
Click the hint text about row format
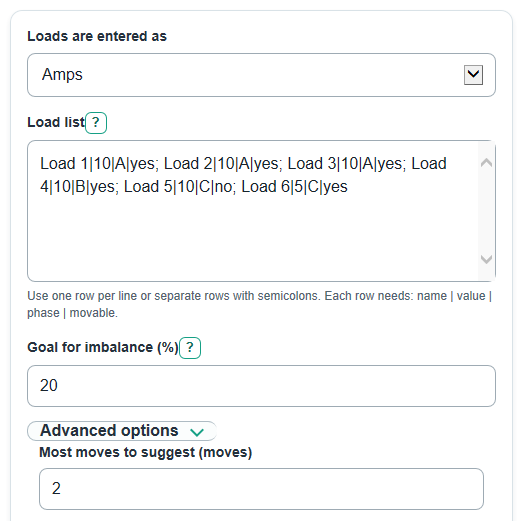point(259,304)
